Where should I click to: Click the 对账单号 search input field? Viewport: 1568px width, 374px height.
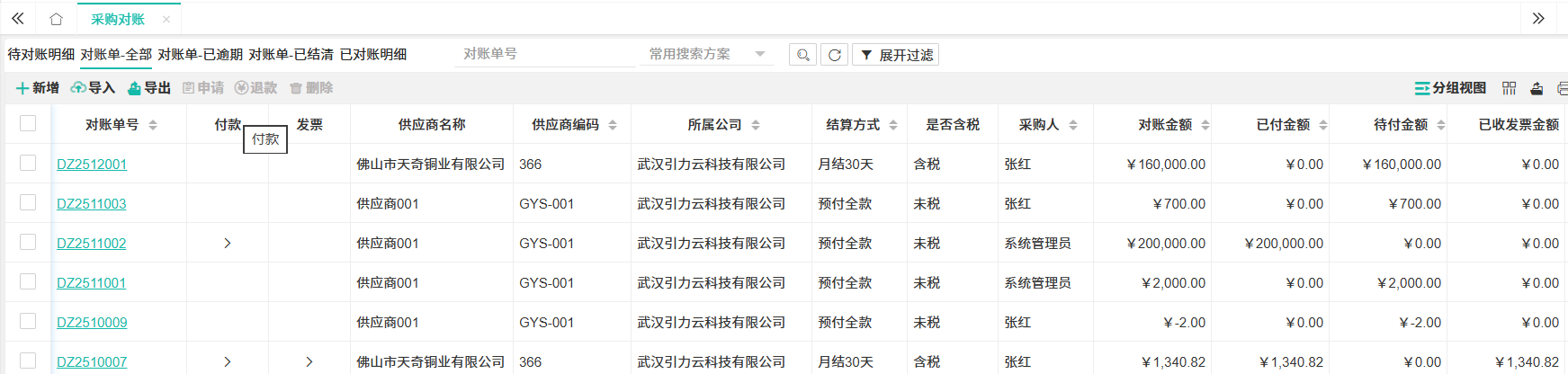click(543, 54)
